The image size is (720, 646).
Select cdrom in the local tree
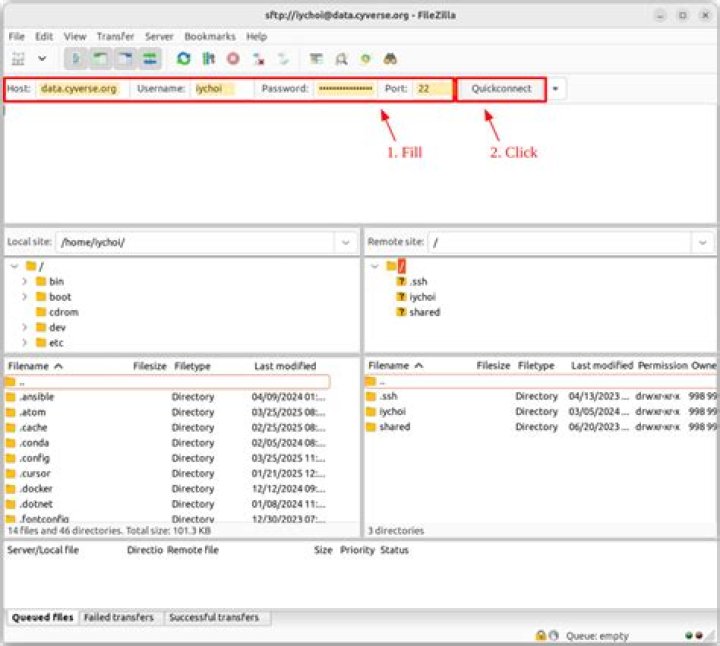[63, 312]
